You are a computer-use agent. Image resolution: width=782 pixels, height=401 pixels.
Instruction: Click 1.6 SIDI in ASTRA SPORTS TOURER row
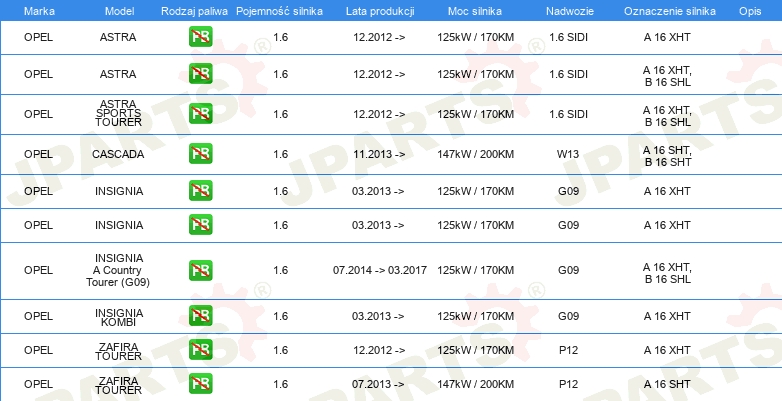coord(568,114)
